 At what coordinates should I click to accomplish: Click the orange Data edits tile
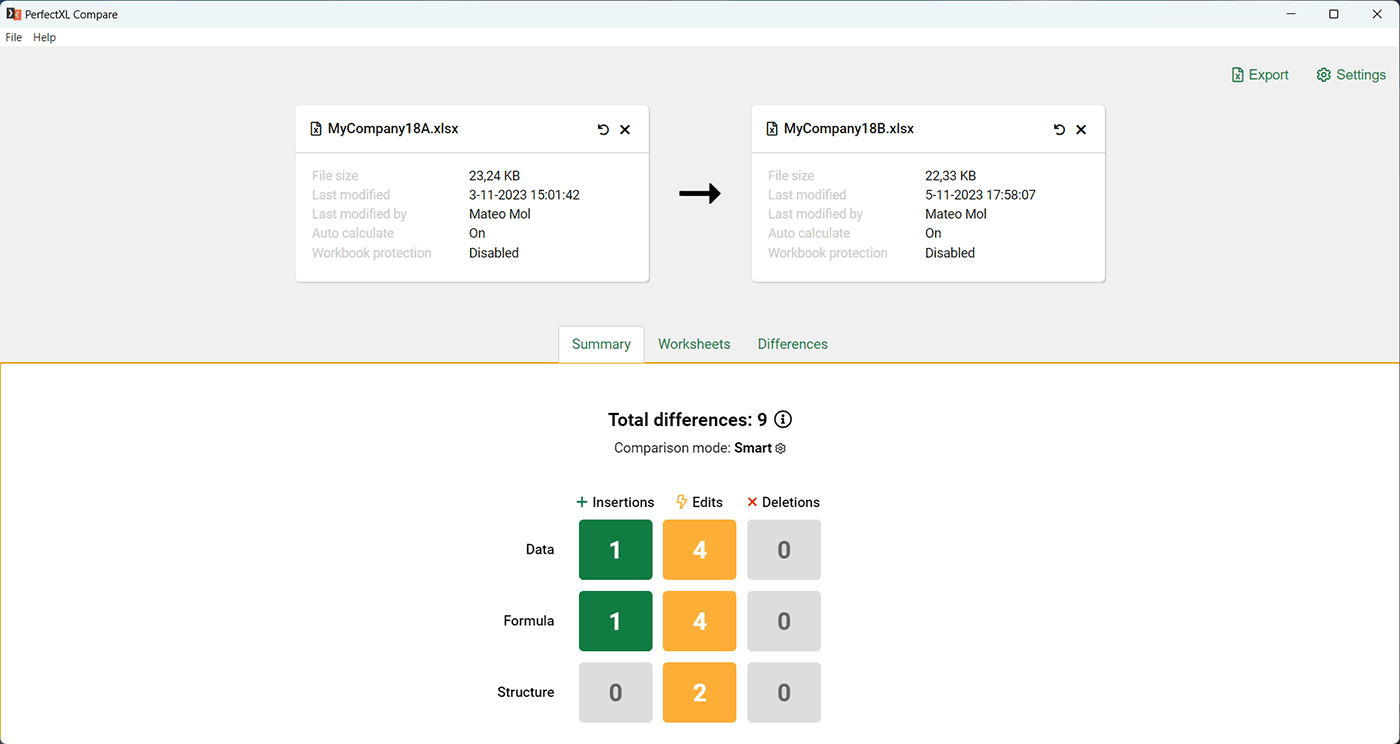(699, 549)
